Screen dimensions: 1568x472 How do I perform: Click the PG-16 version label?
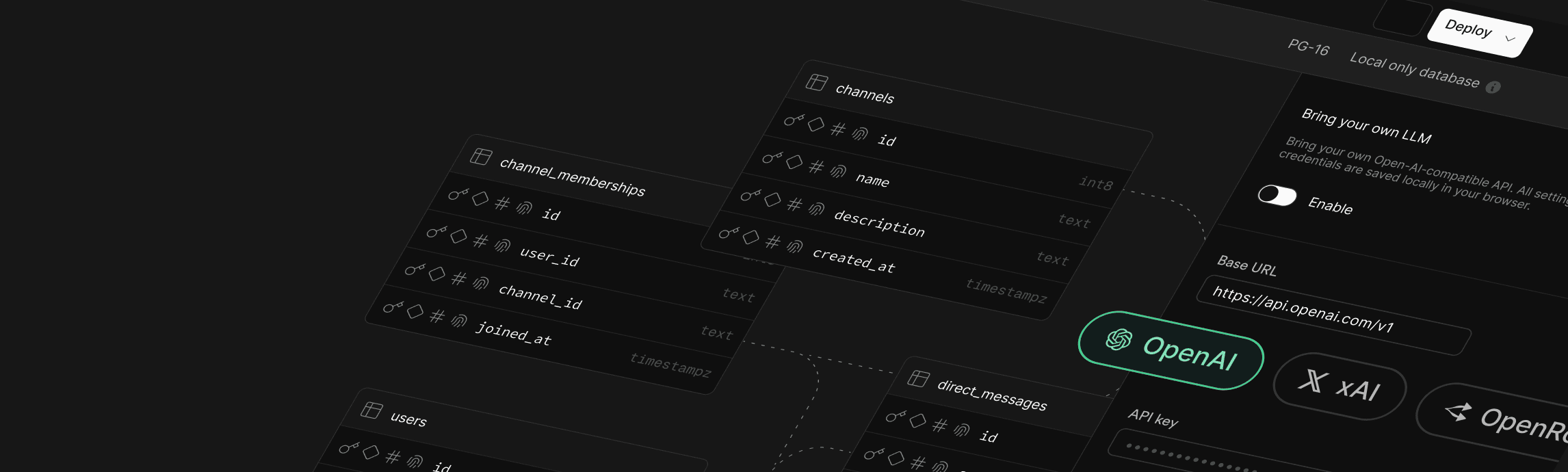coord(1308,47)
